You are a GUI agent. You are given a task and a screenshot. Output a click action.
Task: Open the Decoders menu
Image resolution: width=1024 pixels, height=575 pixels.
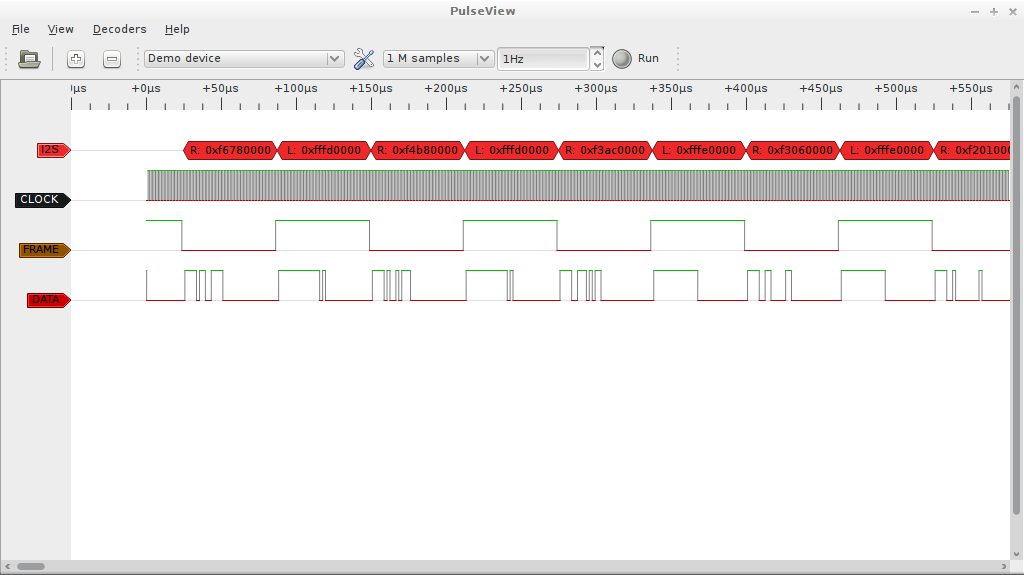point(119,29)
